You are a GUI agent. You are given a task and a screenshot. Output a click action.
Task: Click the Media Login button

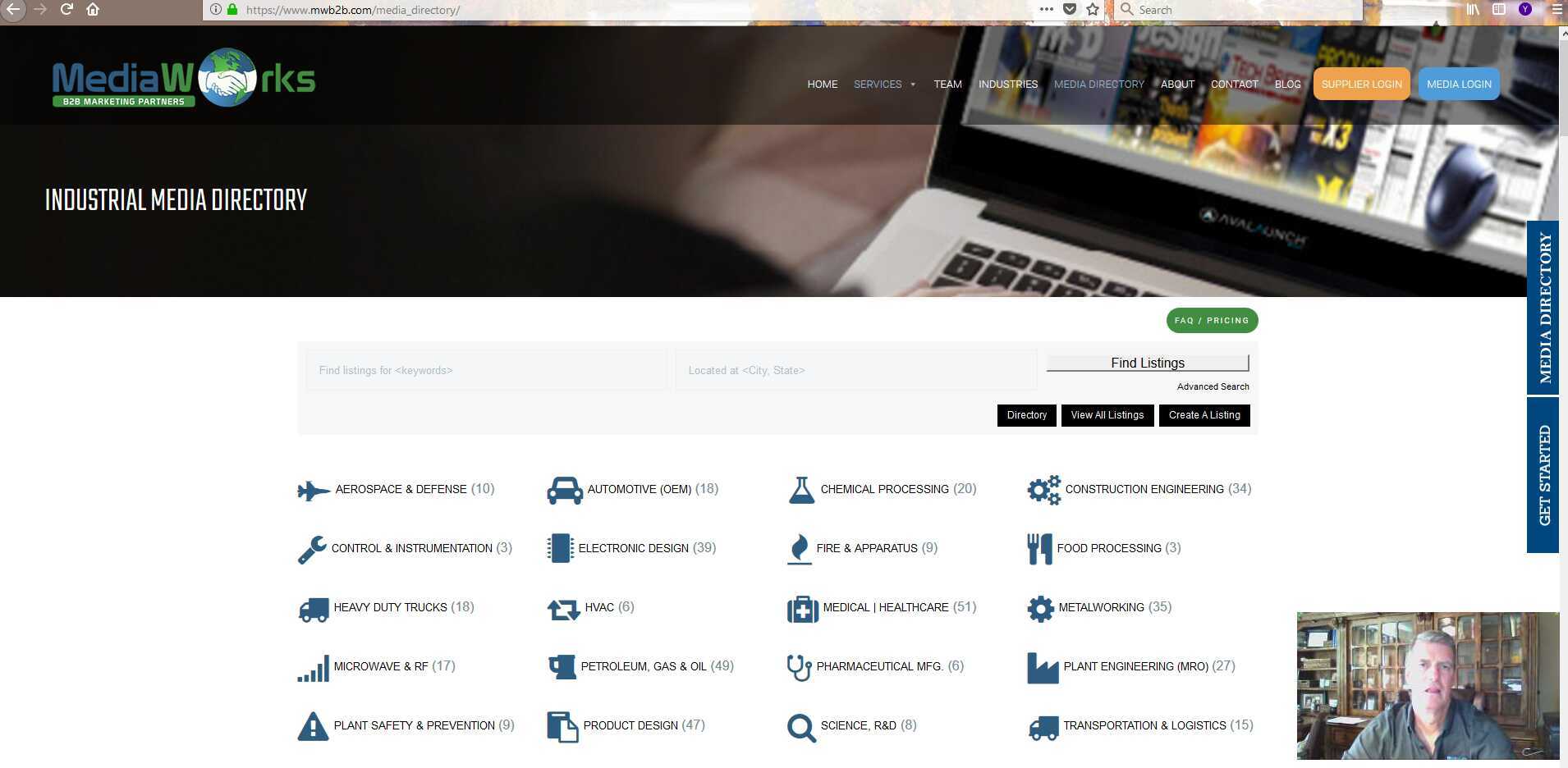[1459, 85]
